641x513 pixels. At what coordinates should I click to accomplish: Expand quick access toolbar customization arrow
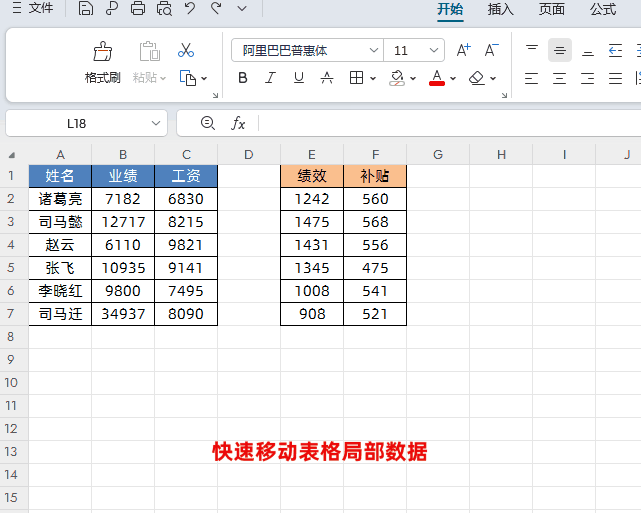coord(242,8)
